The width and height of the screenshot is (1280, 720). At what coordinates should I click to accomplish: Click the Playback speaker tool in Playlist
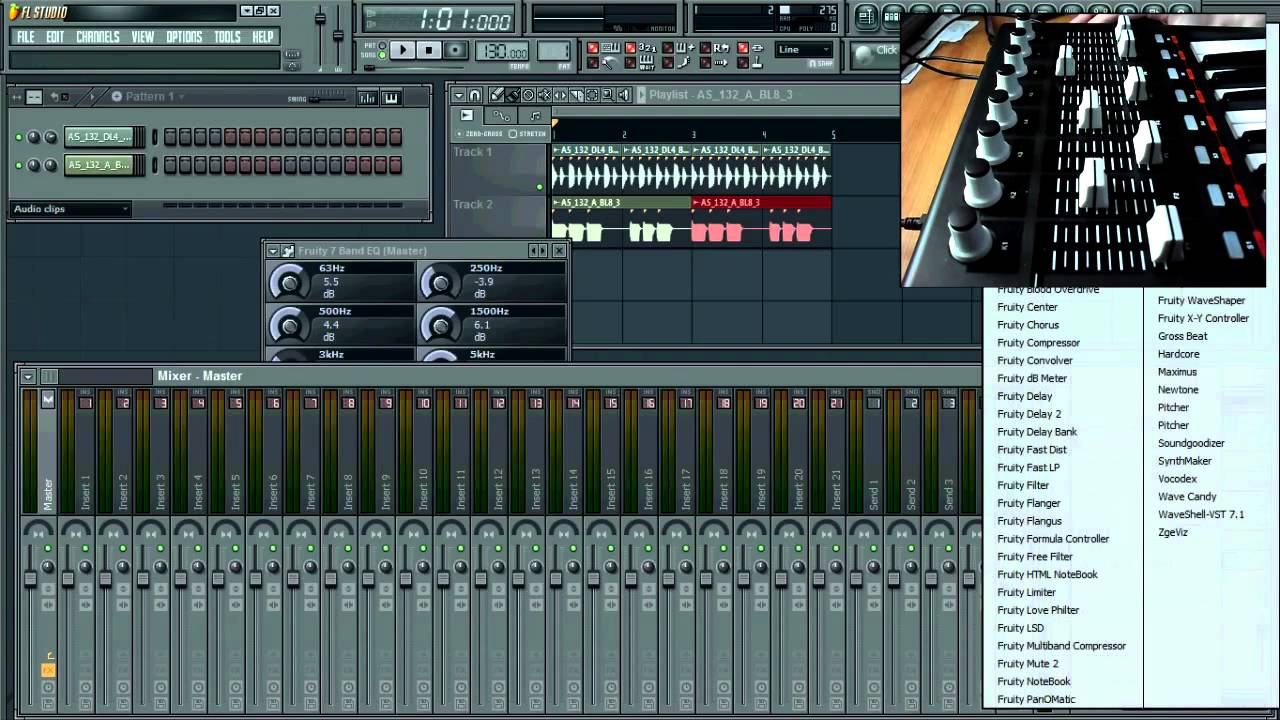(624, 95)
